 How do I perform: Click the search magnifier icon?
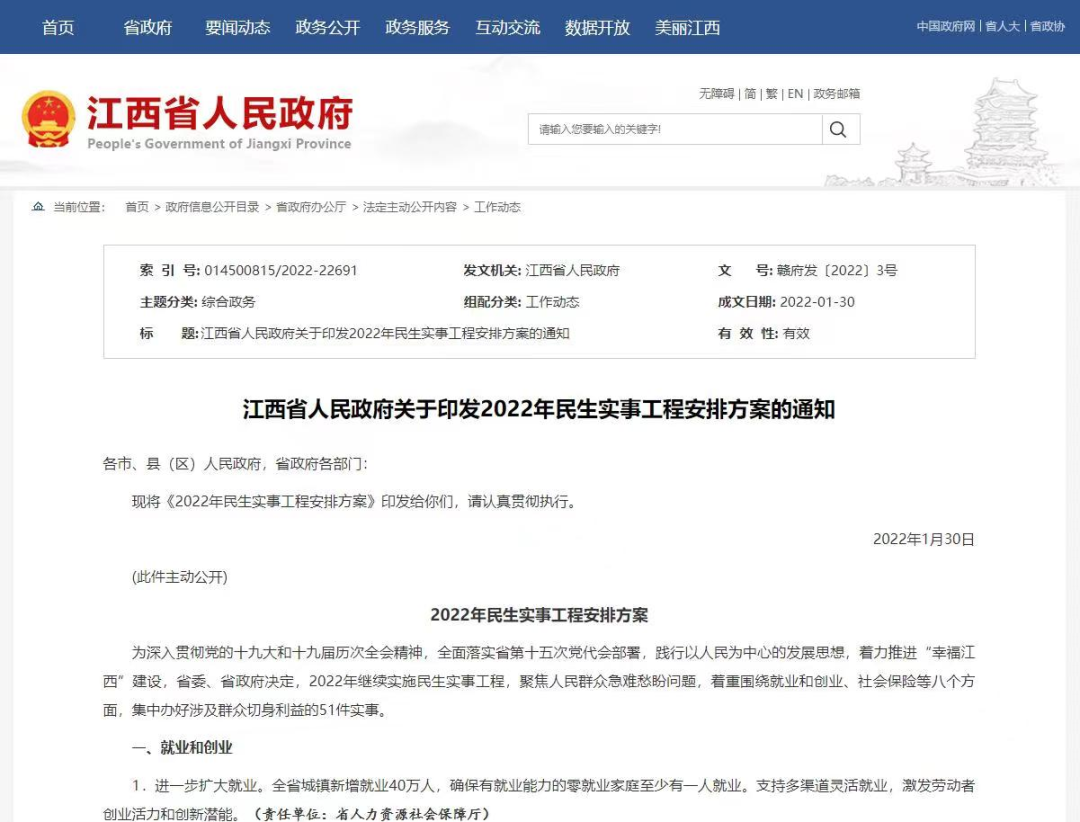click(838, 129)
